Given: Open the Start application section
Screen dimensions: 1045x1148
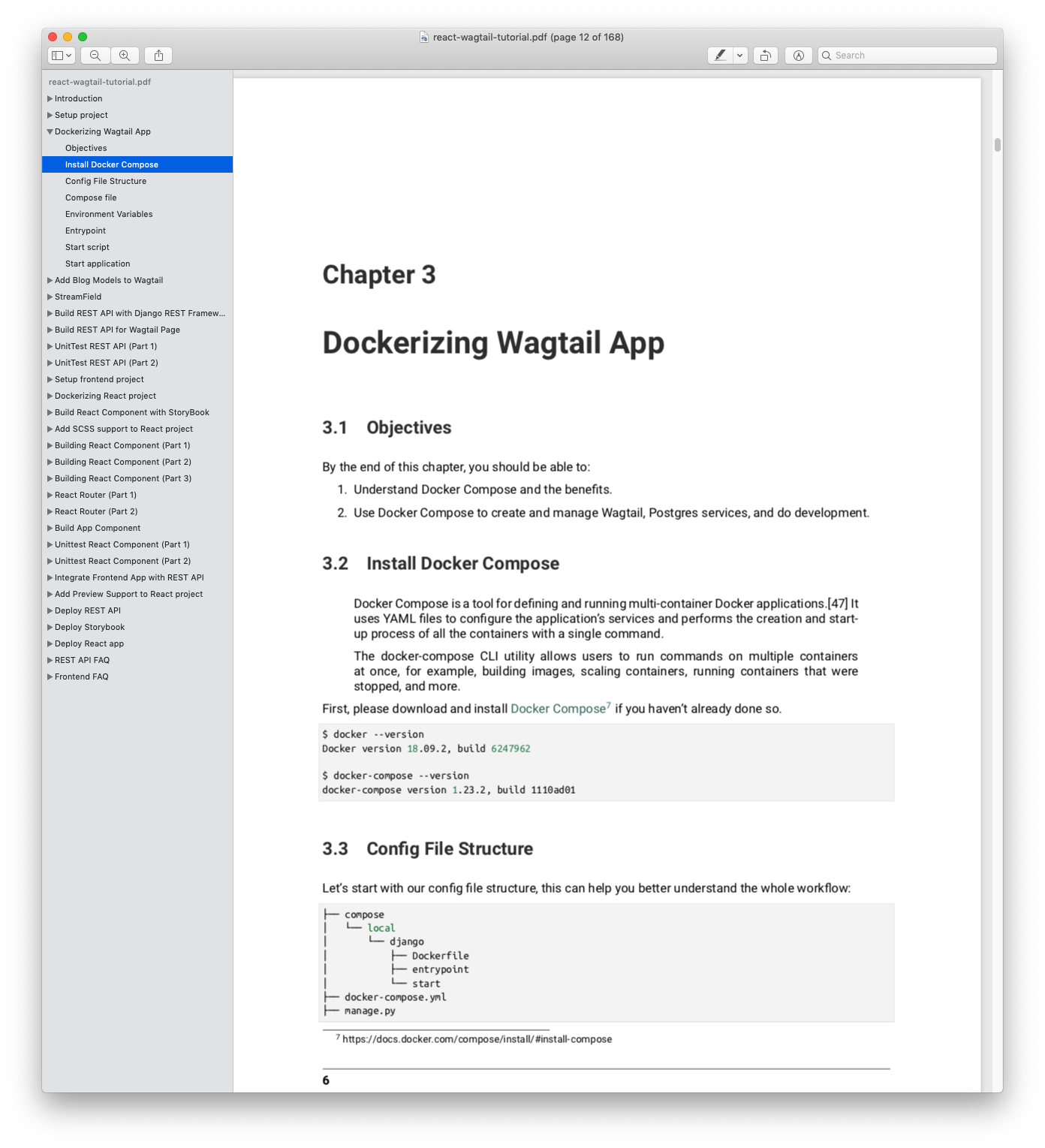Looking at the screenshot, I should pyautogui.click(x=137, y=264).
